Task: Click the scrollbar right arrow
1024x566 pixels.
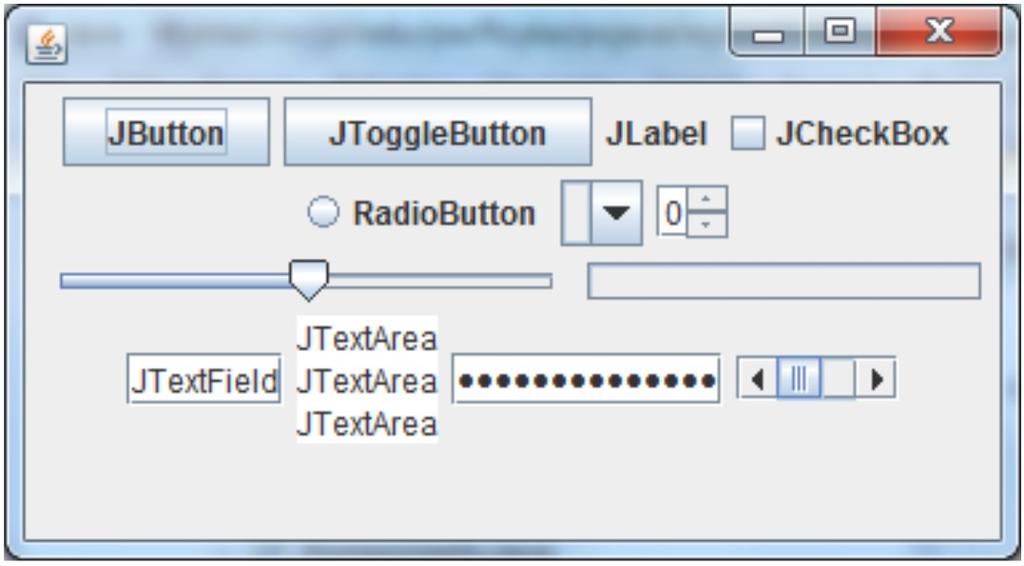Action: 876,379
